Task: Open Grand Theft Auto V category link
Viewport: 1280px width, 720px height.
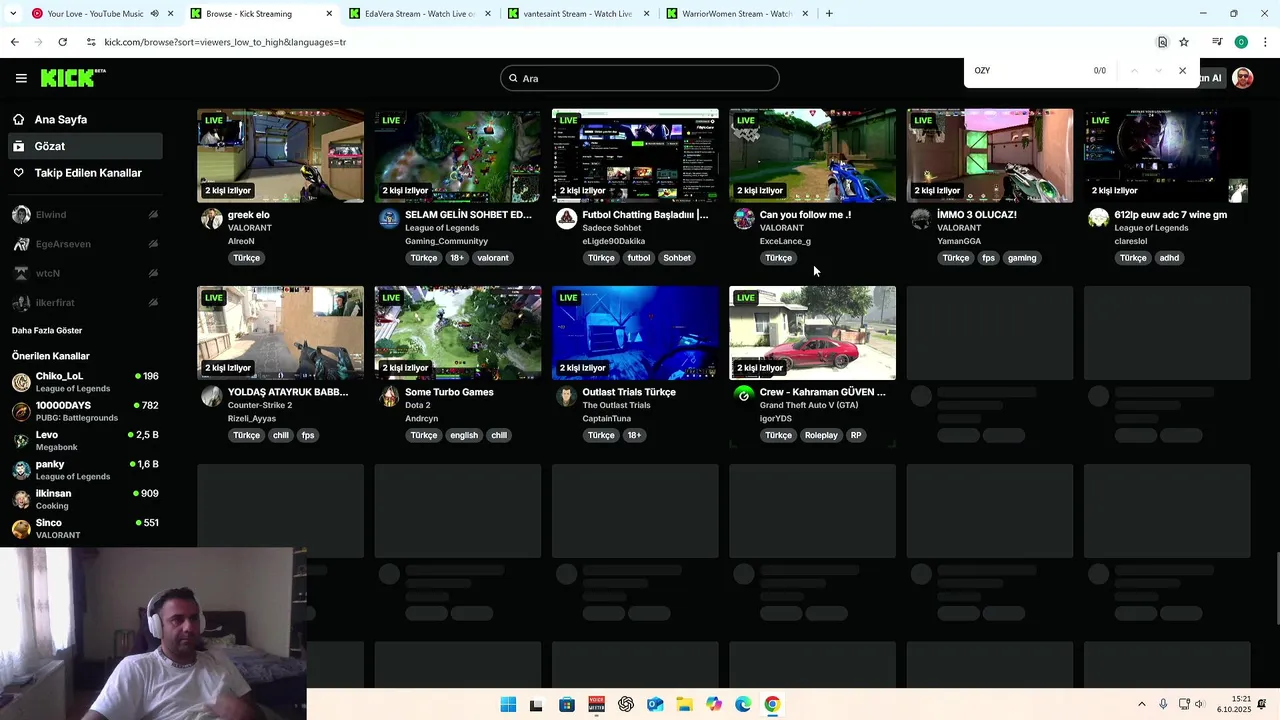Action: click(x=809, y=405)
